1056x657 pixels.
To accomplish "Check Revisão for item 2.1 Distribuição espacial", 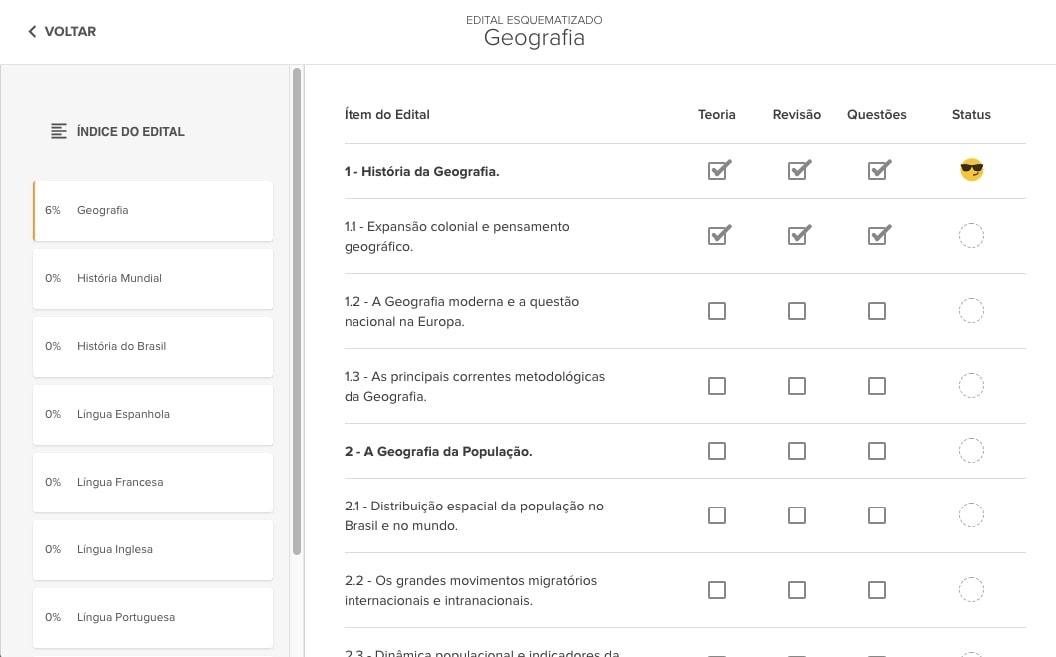I will coord(797,516).
